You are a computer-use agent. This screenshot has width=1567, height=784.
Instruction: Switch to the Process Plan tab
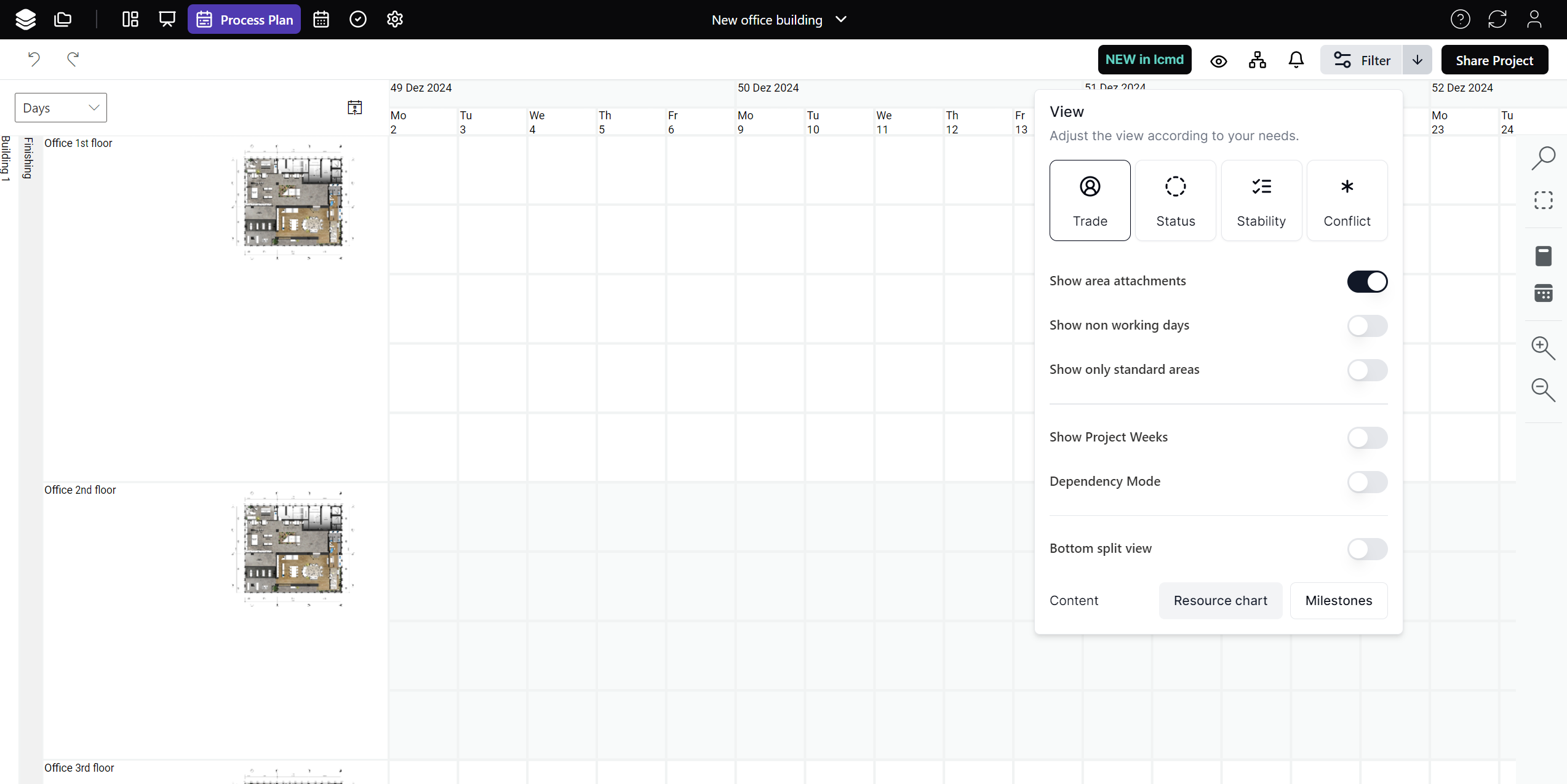[x=244, y=20]
